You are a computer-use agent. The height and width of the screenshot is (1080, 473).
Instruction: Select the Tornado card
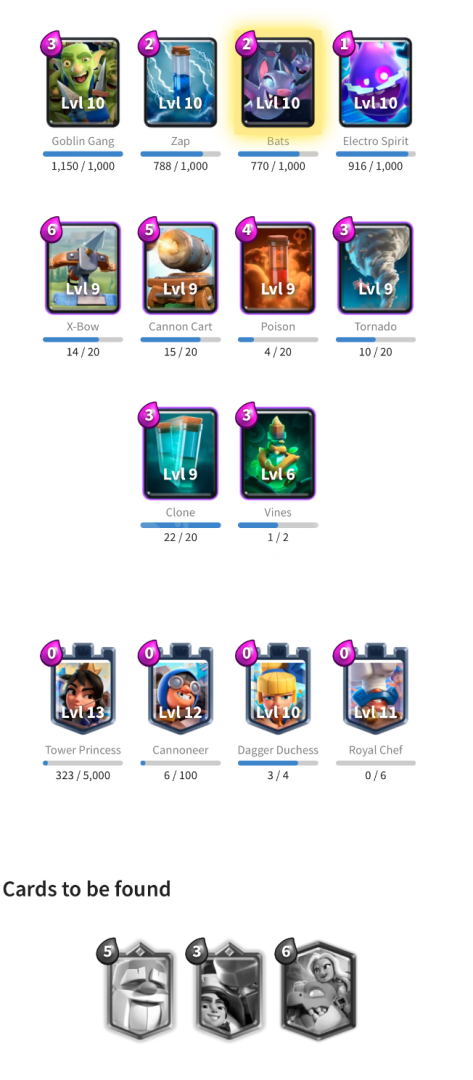pyautogui.click(x=376, y=268)
